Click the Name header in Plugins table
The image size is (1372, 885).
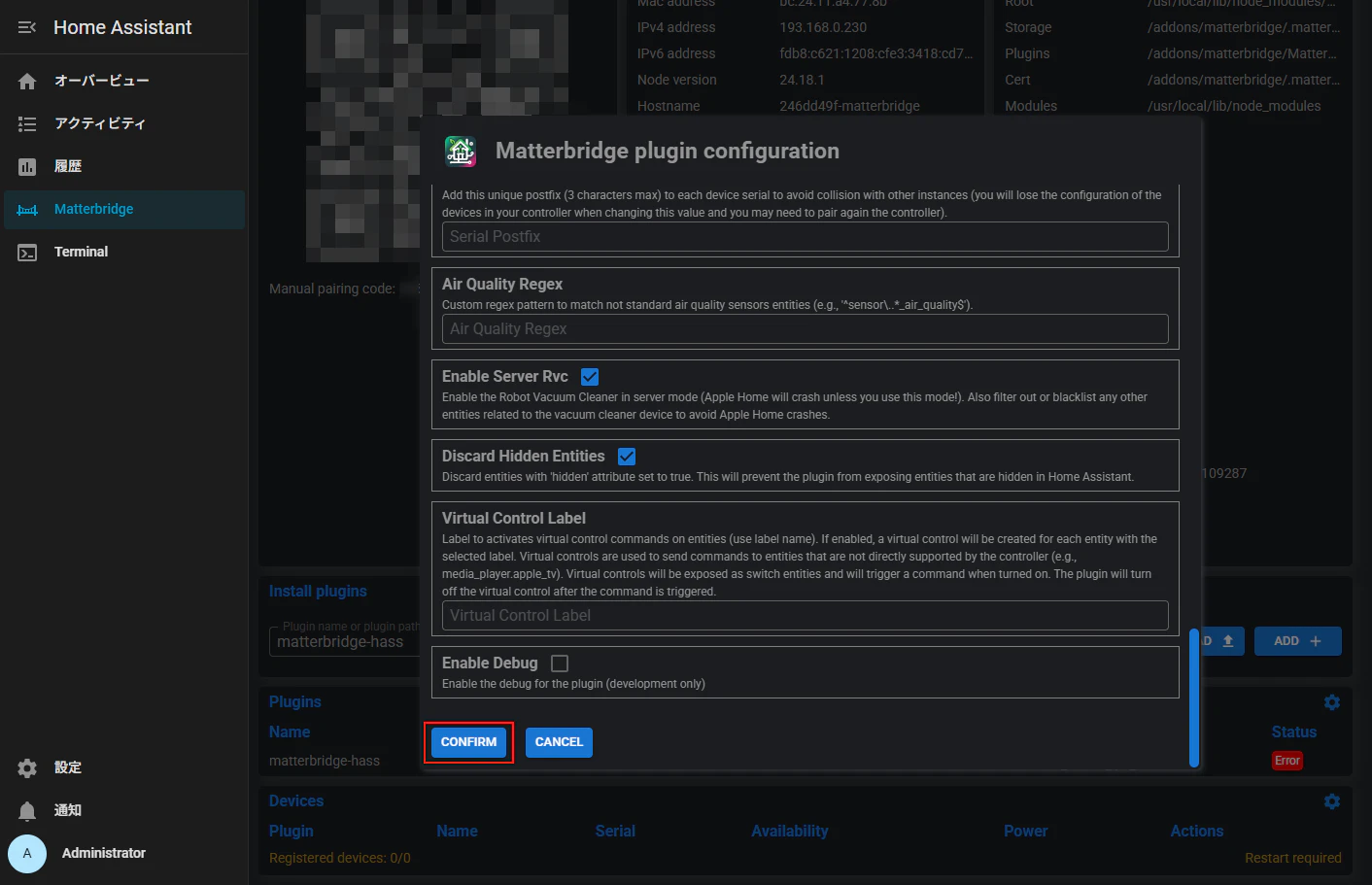coord(290,732)
